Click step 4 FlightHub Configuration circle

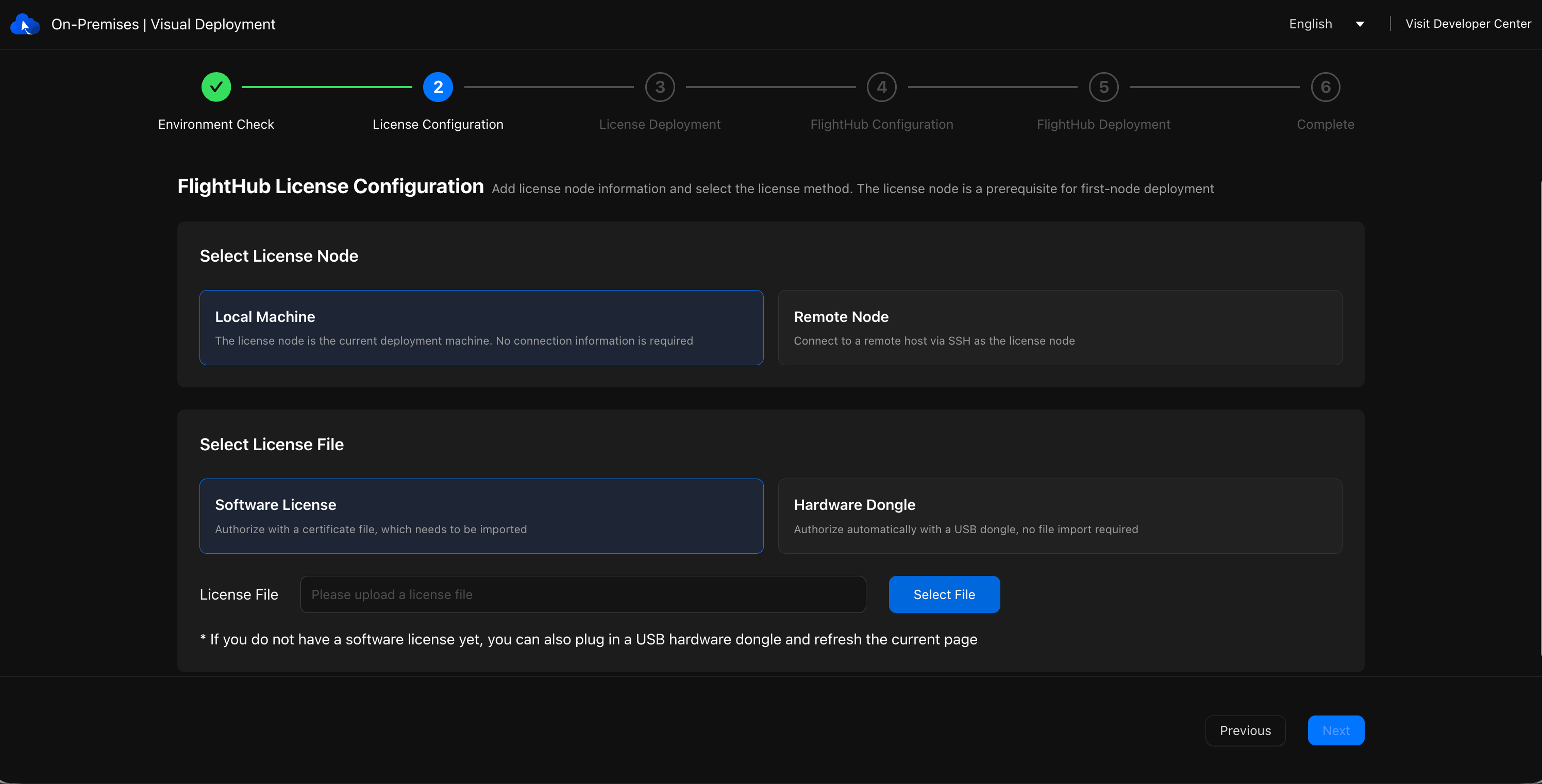[882, 87]
